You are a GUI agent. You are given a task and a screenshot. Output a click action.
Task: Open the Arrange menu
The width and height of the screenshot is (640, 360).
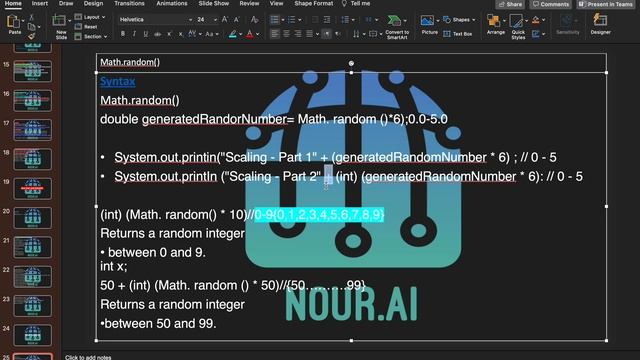click(x=496, y=24)
